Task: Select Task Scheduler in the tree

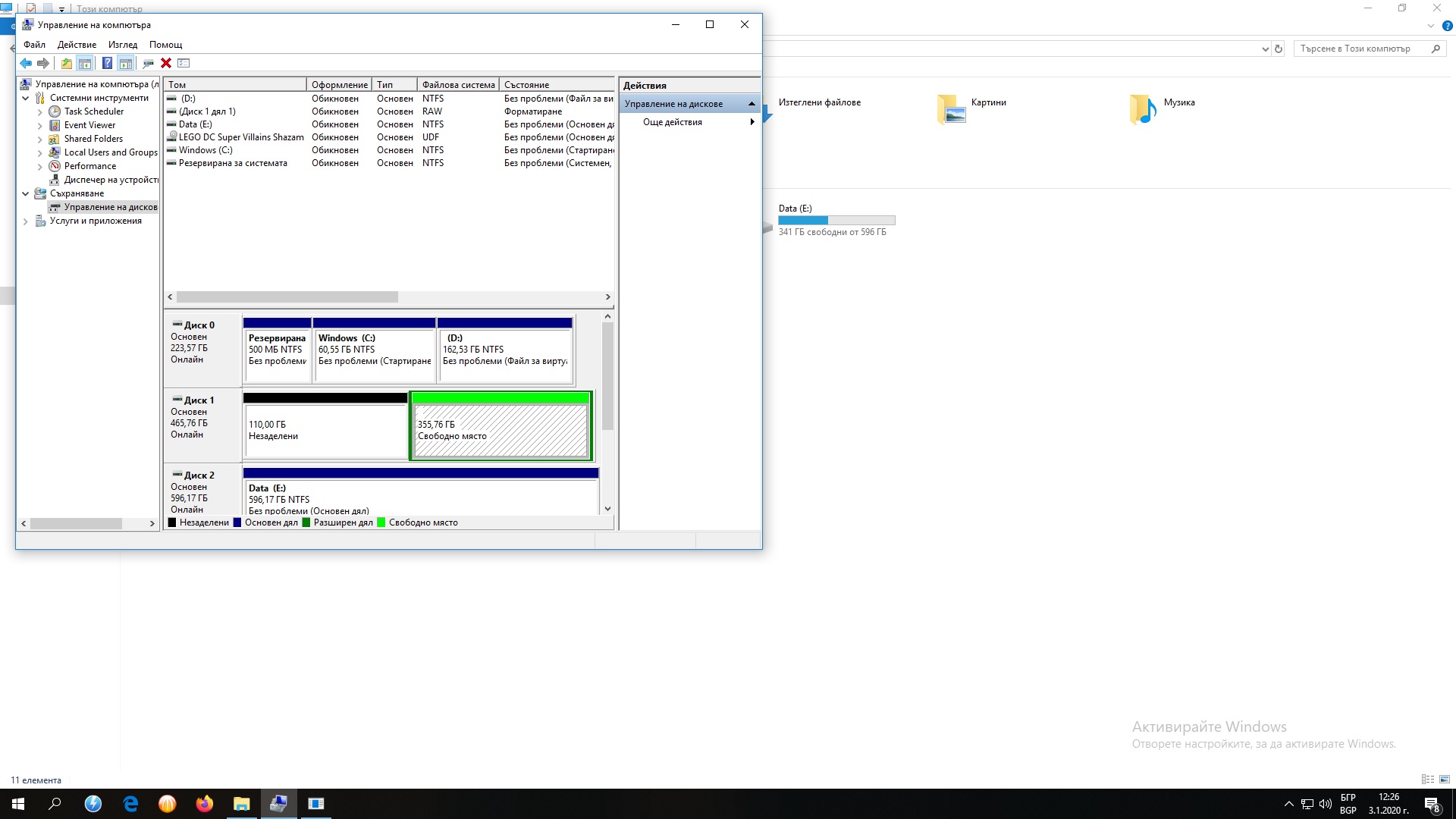Action: coord(93,111)
